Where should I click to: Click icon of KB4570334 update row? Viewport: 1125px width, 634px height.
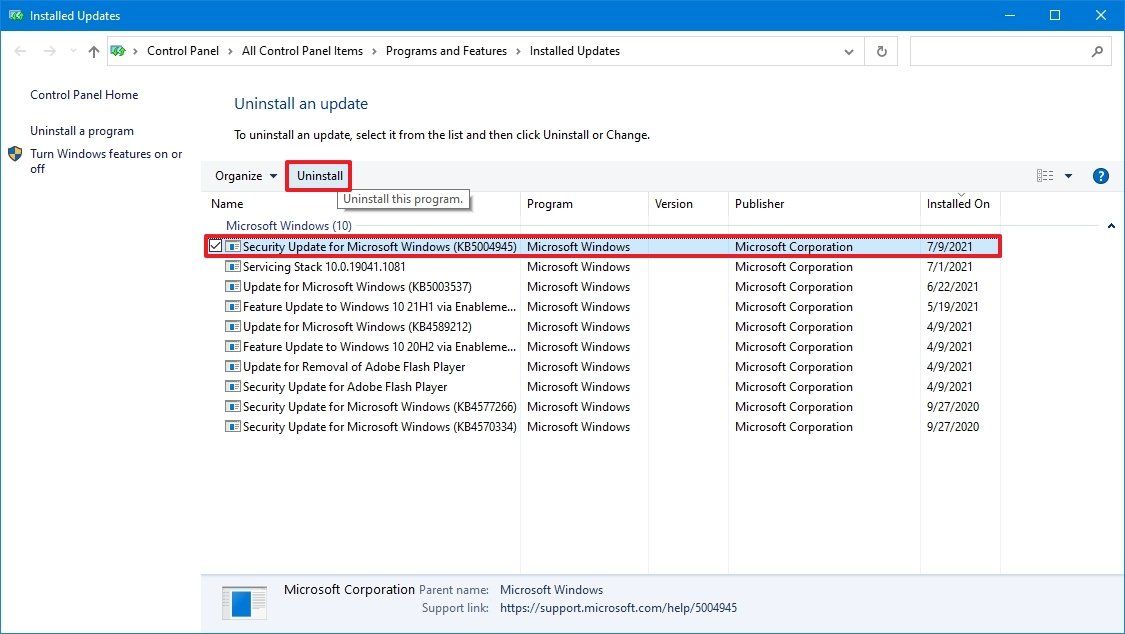coord(232,427)
